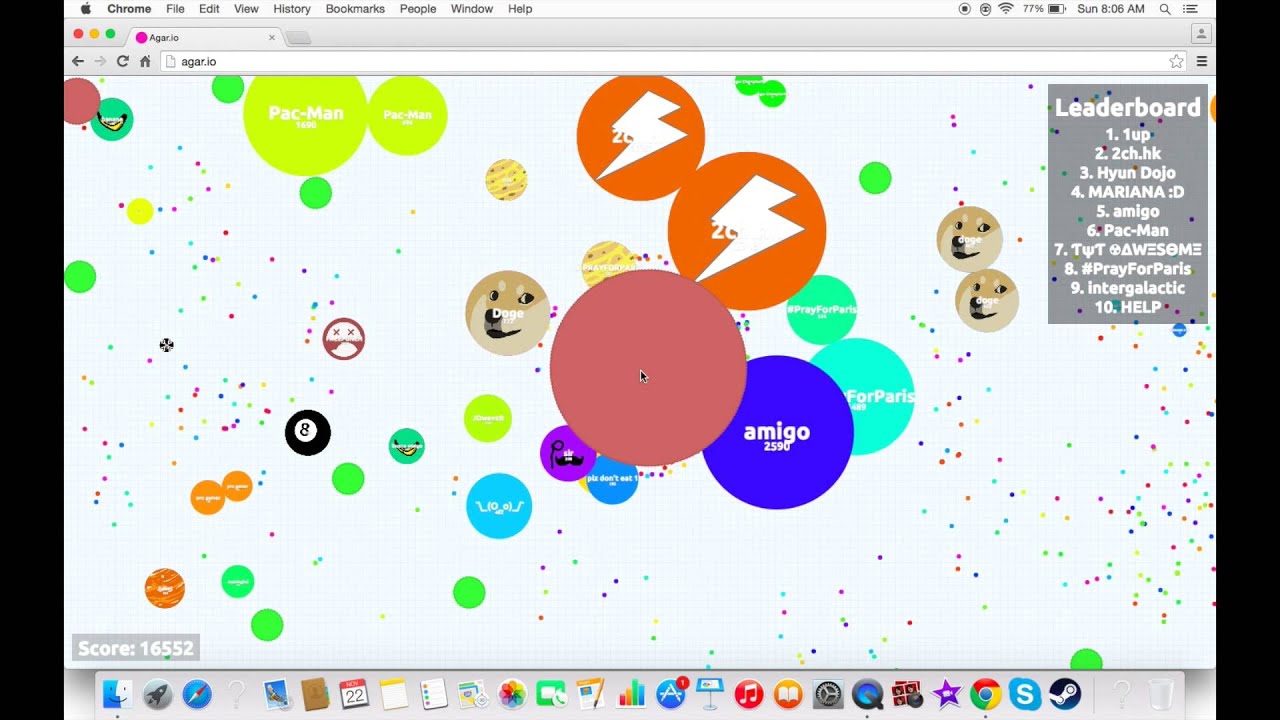Open App Store icon with badge
The height and width of the screenshot is (720, 1280).
coord(671,694)
